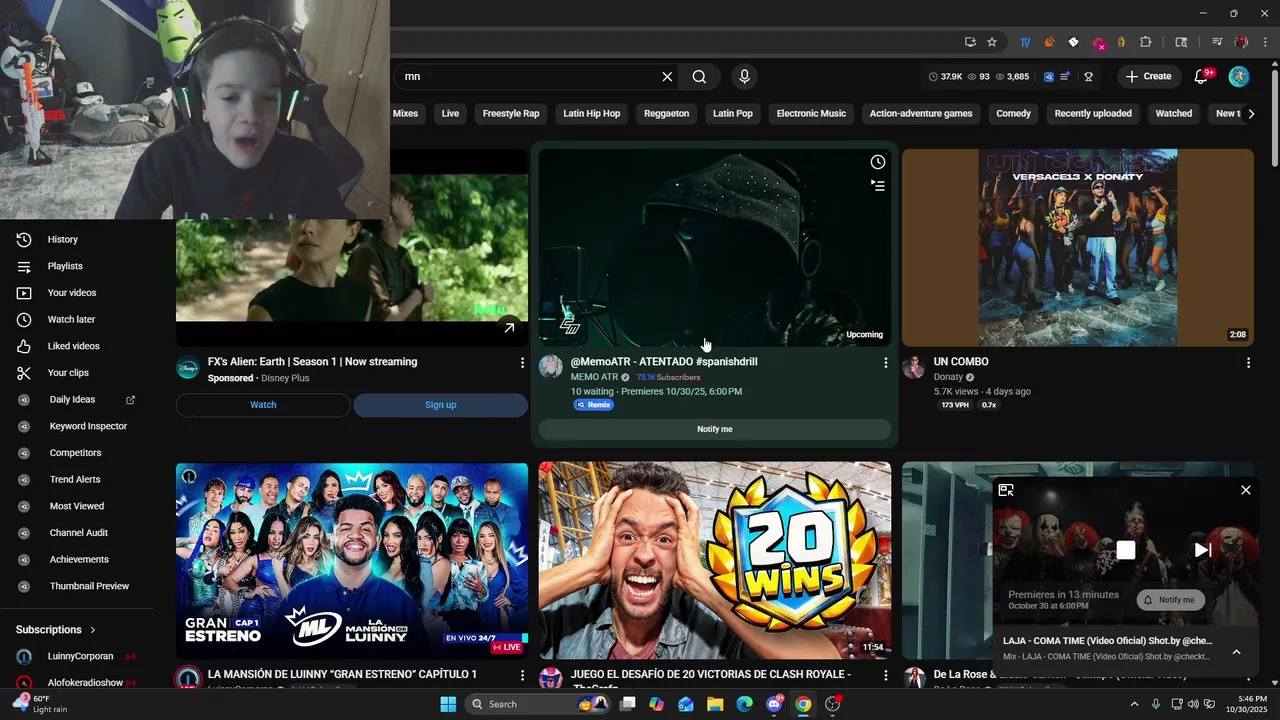The width and height of the screenshot is (1280, 720).
Task: Click Notify me in the miniplayer
Action: (1171, 600)
